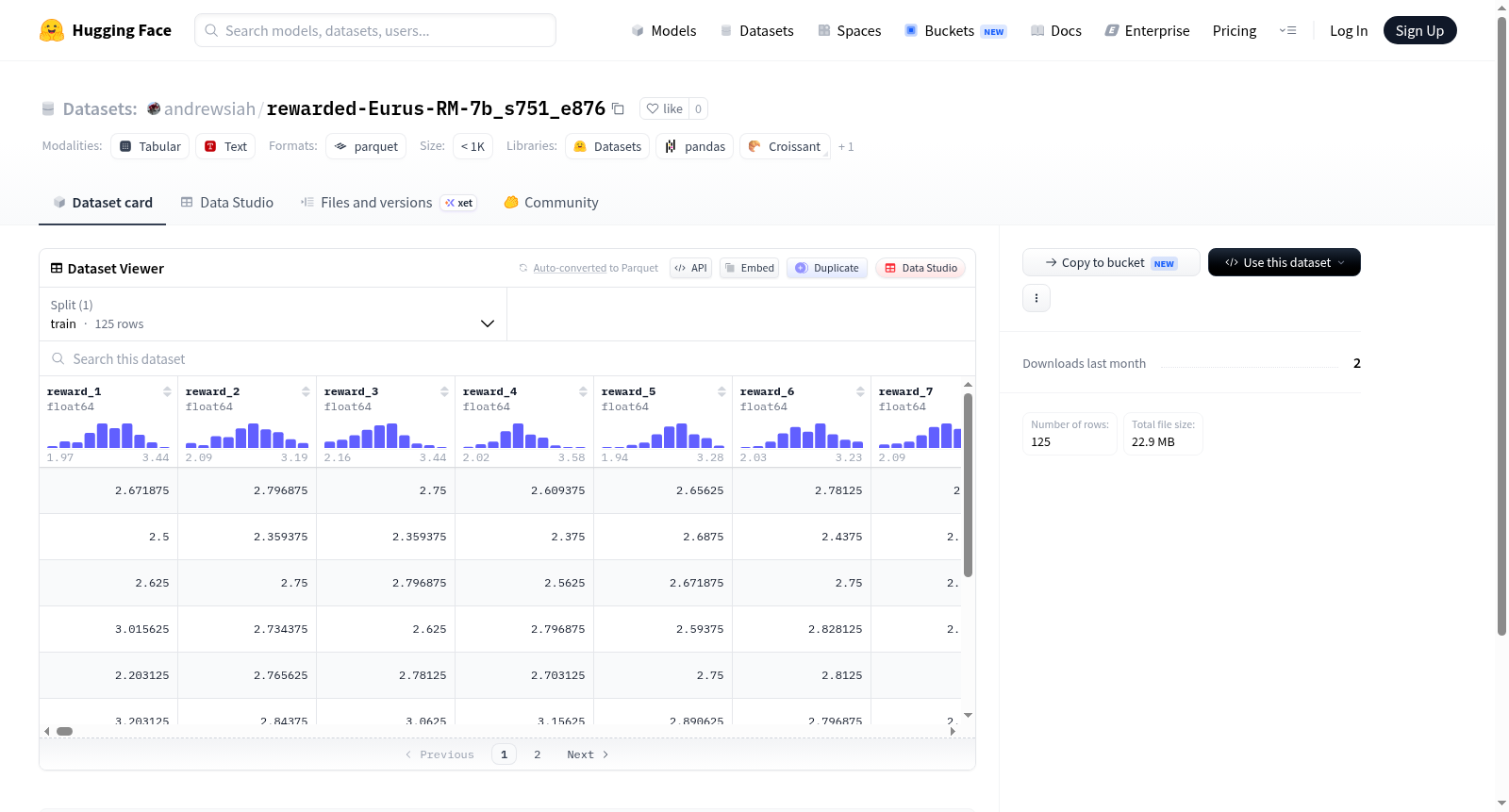This screenshot has width=1509, height=812.
Task: Open the API button in Dataset Viewer
Action: tap(690, 268)
